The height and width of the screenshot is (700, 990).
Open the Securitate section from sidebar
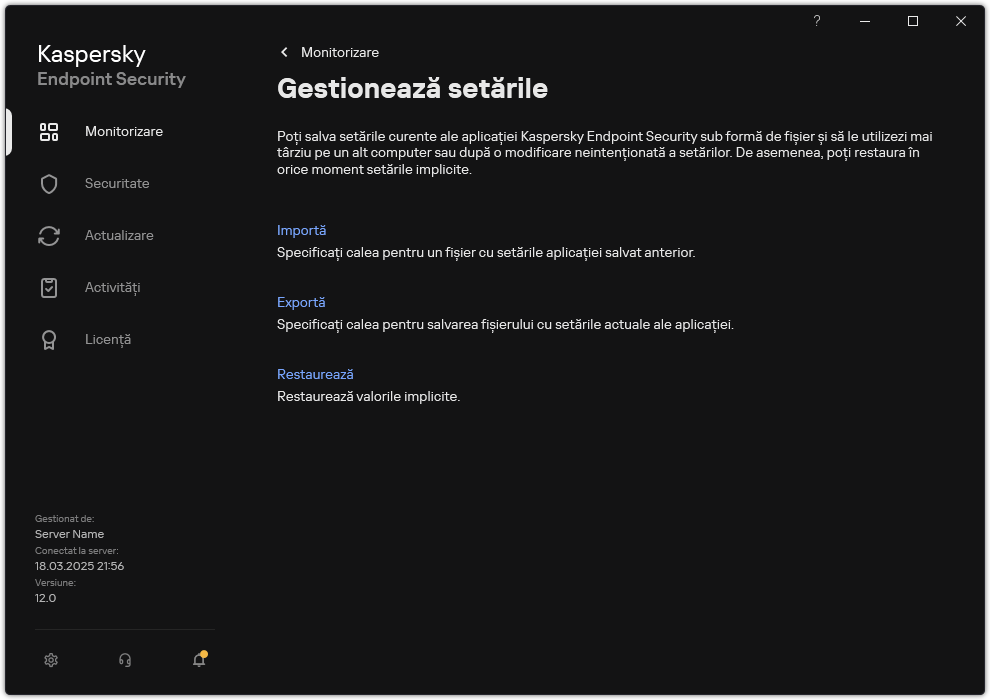[x=117, y=183]
